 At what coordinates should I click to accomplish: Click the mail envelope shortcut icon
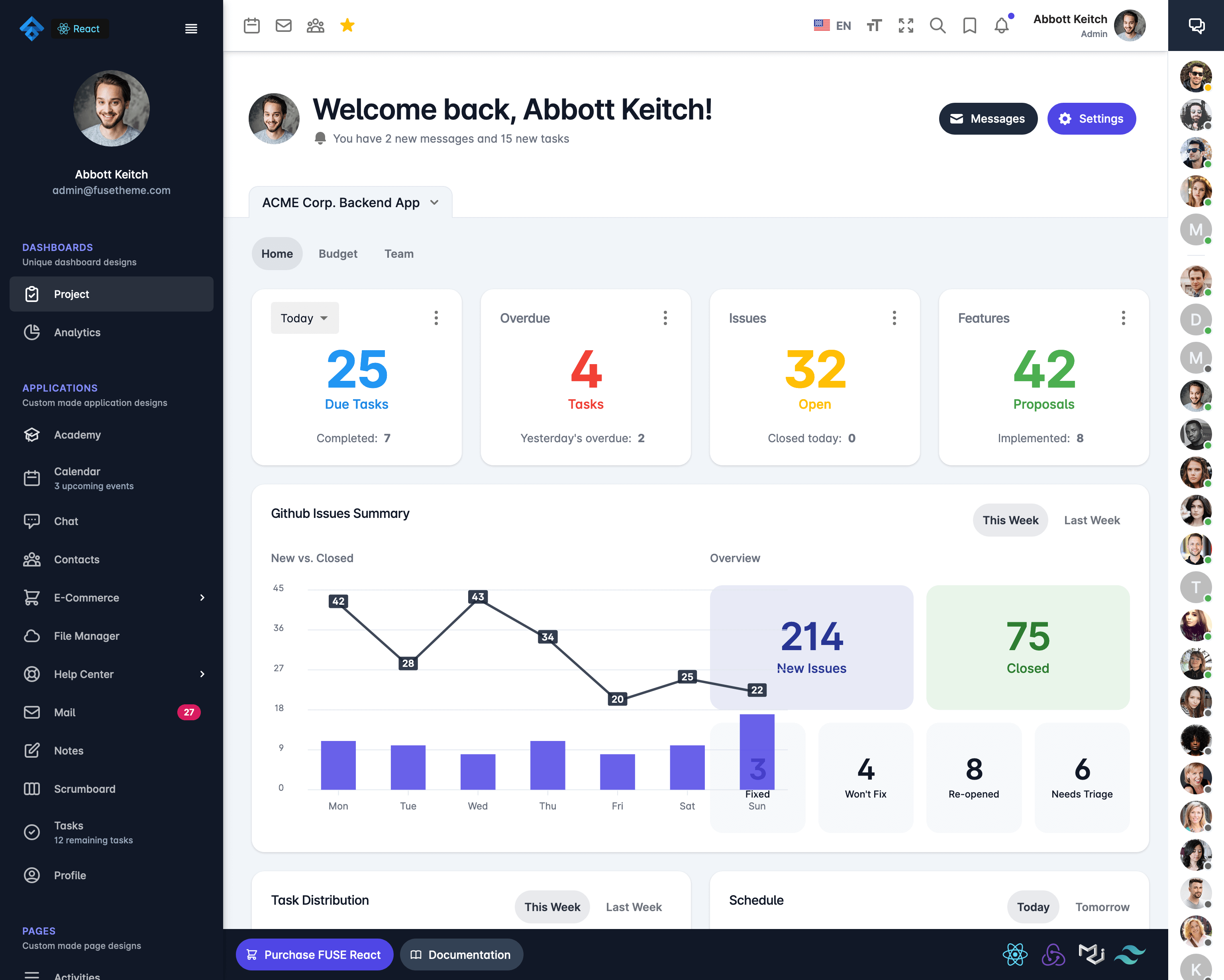pyautogui.click(x=283, y=25)
